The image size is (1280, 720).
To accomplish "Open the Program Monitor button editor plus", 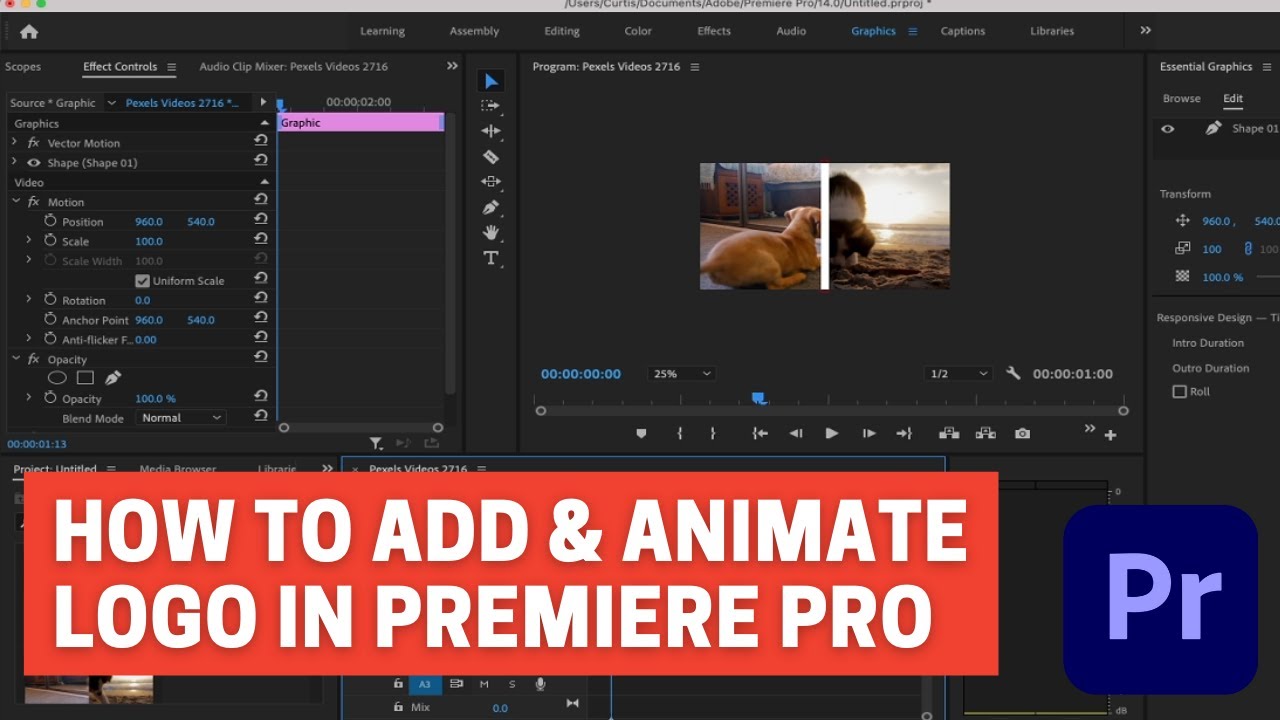I will [1110, 435].
